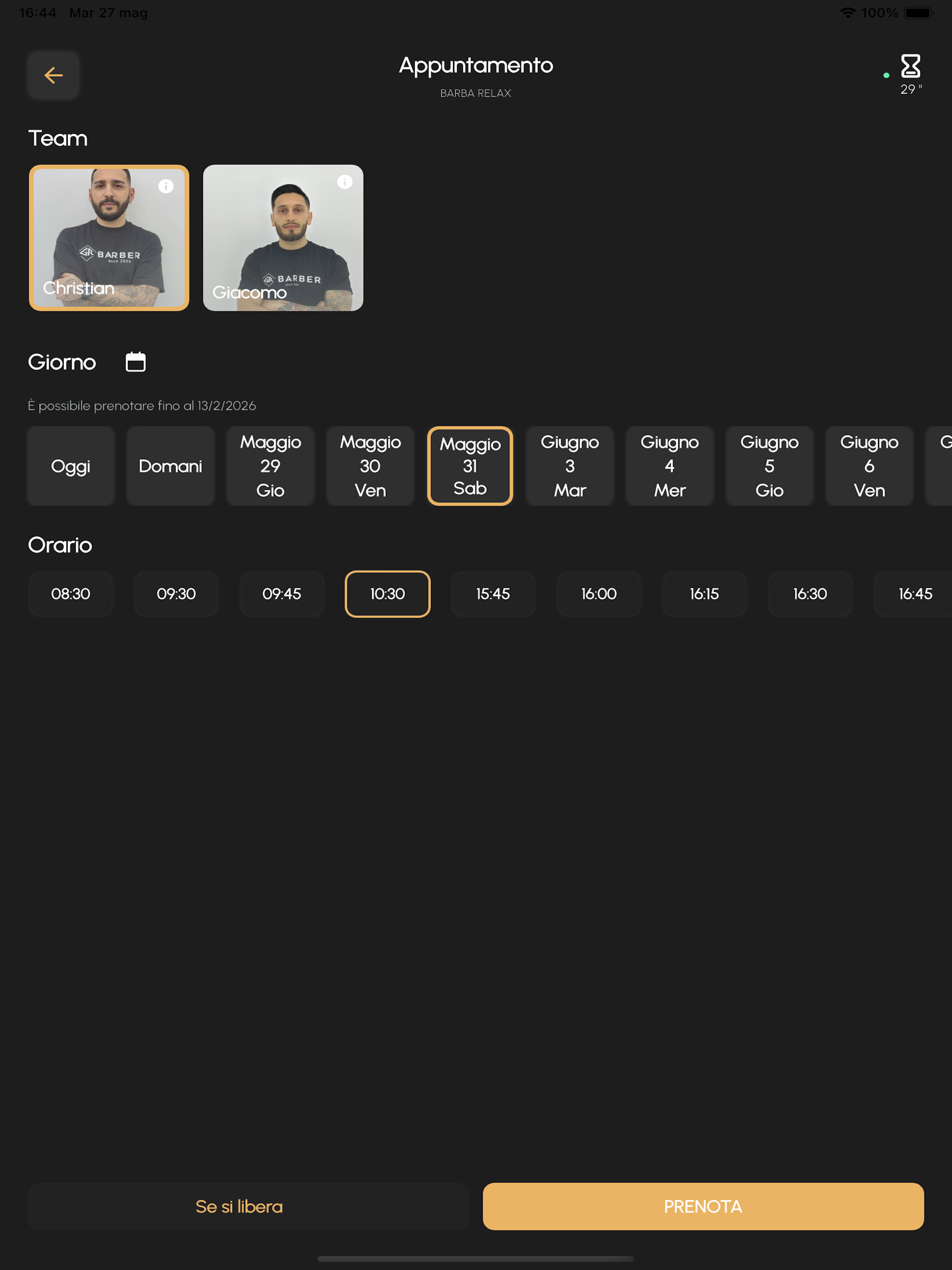
Task: Tap the Se si libera waitlist button
Action: click(x=248, y=1206)
